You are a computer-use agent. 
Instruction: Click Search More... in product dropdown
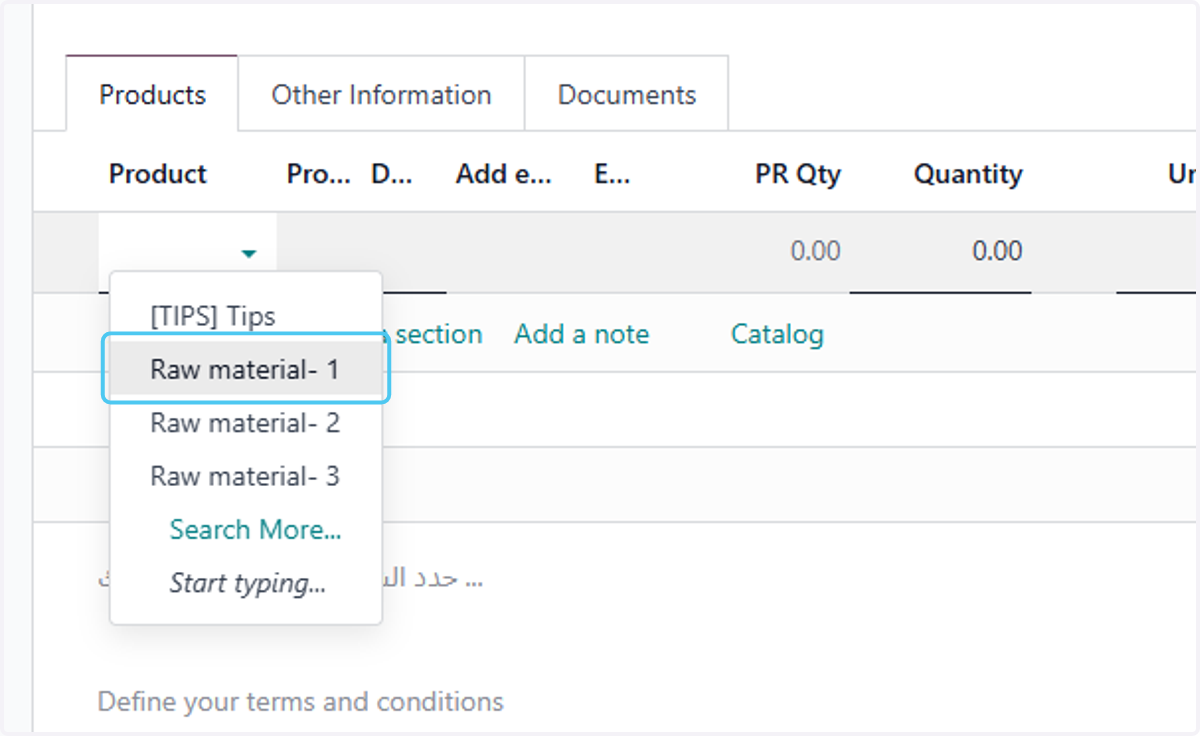pos(255,529)
